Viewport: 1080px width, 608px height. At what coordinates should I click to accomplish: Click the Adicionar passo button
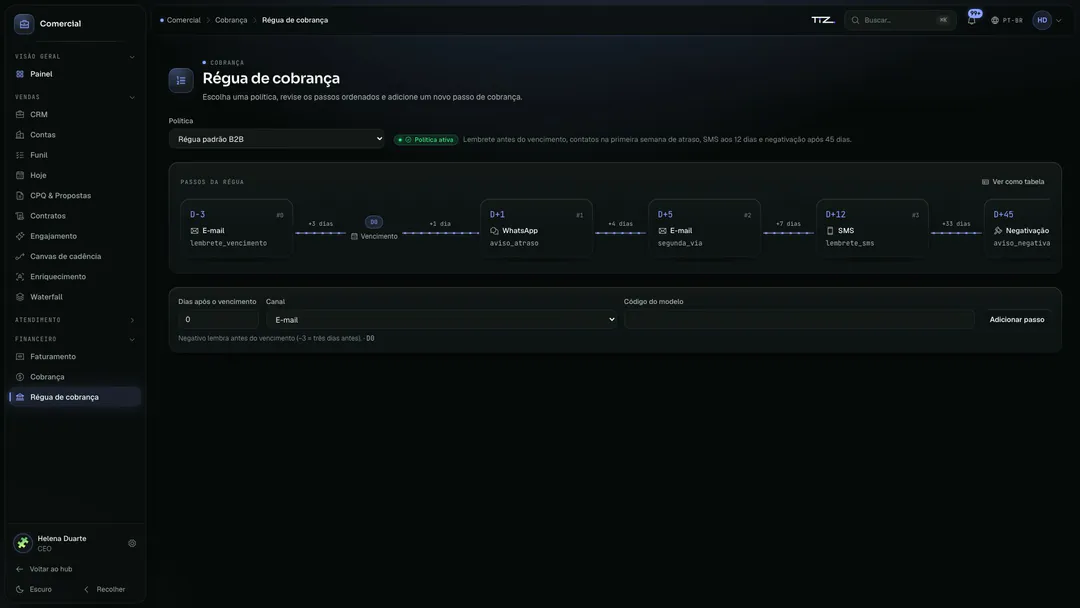pyautogui.click(x=1017, y=319)
